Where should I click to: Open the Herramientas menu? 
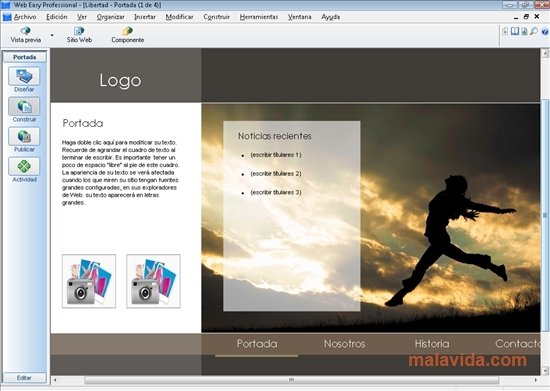259,17
